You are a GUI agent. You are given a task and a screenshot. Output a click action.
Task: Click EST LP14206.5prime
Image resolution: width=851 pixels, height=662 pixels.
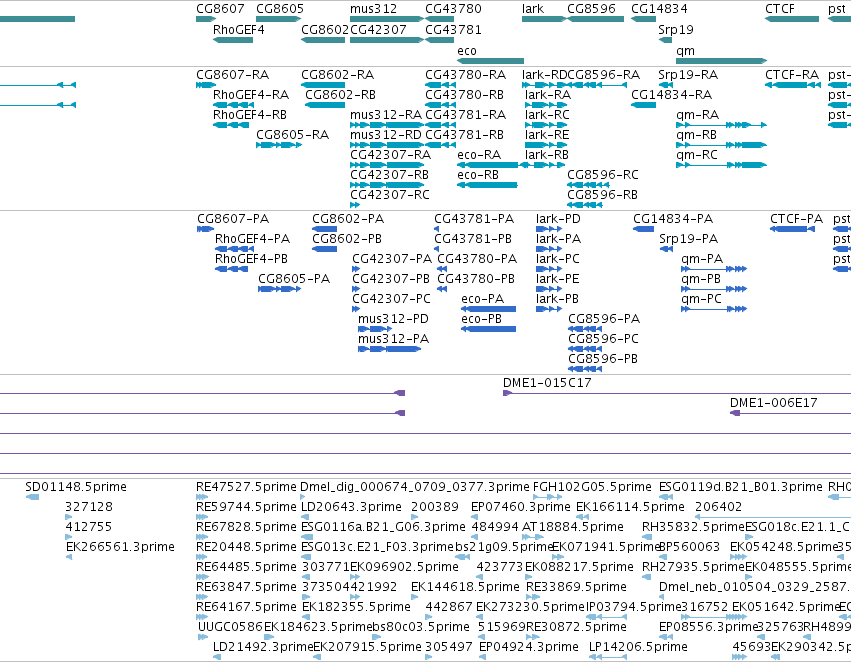[608, 657]
